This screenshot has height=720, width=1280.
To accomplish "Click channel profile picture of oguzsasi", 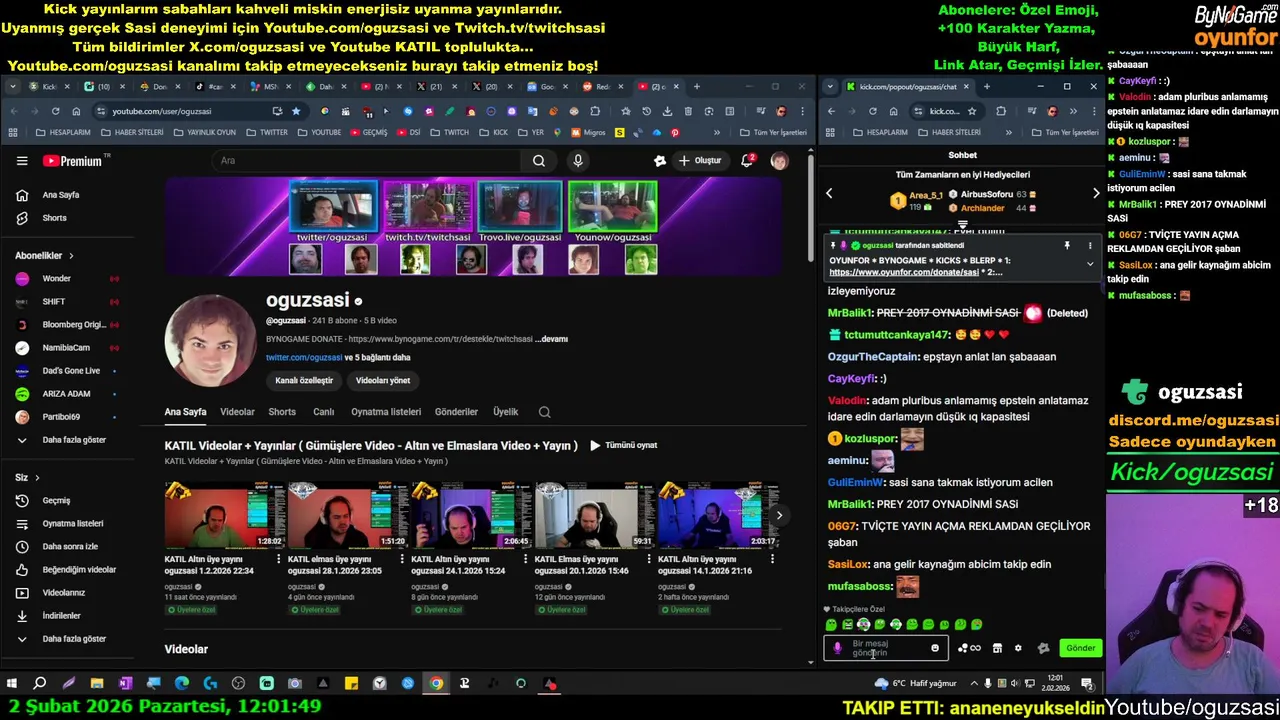I will [x=210, y=341].
